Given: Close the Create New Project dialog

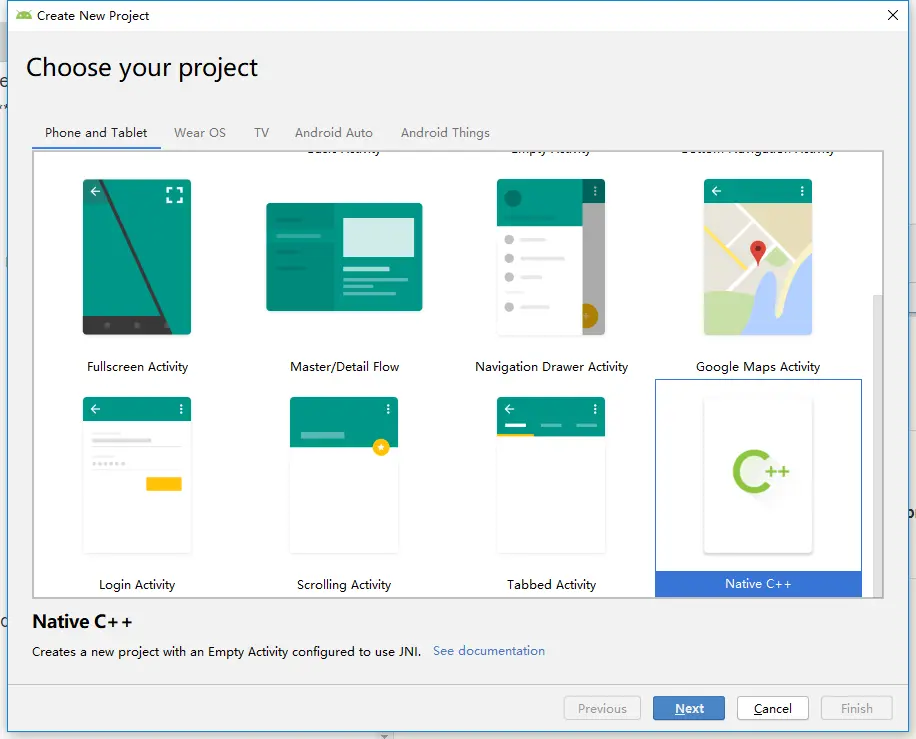Looking at the screenshot, I should click(893, 15).
